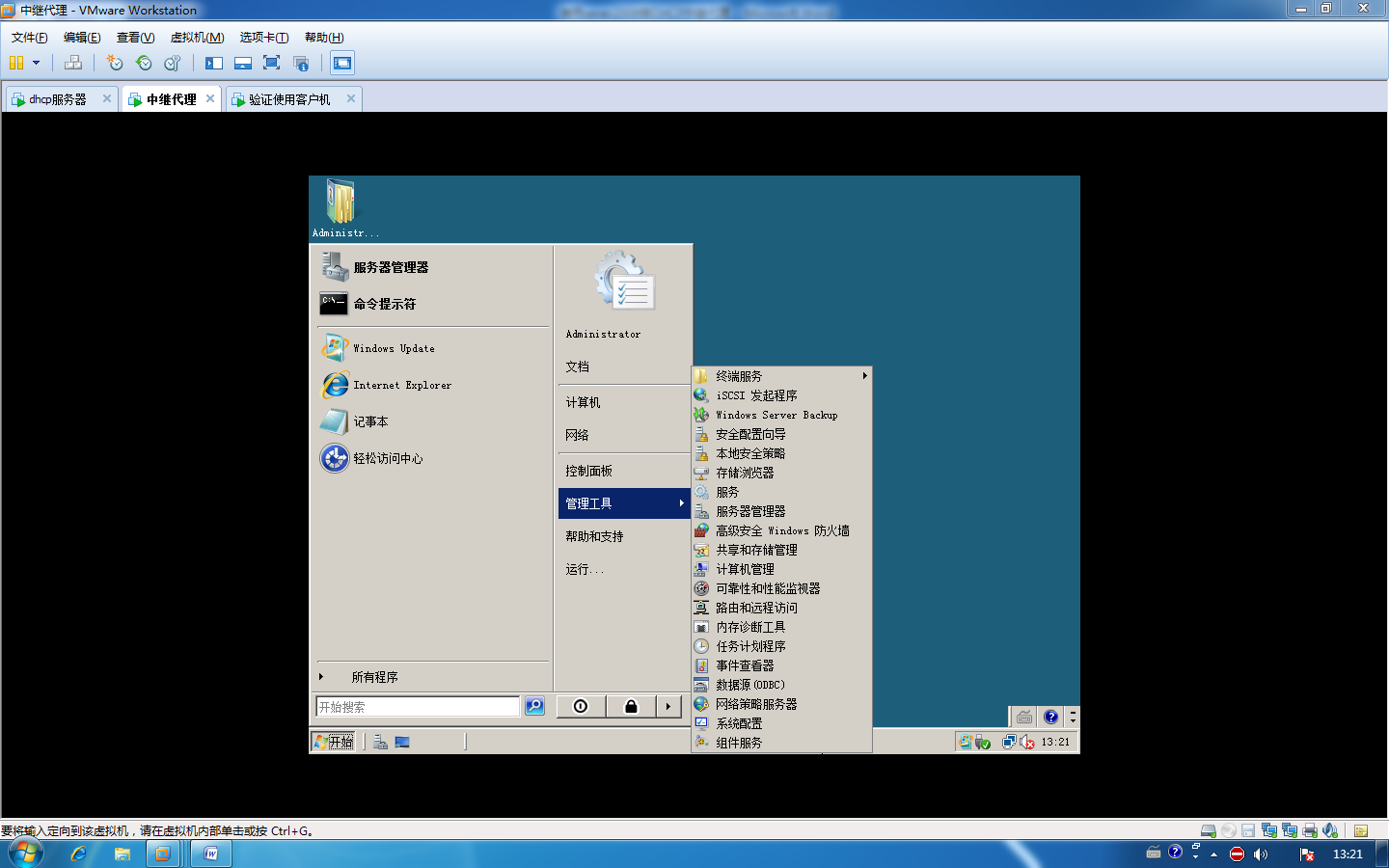Click the VMware status bar printer device icon
The height and width of the screenshot is (868, 1389).
pos(1310,830)
